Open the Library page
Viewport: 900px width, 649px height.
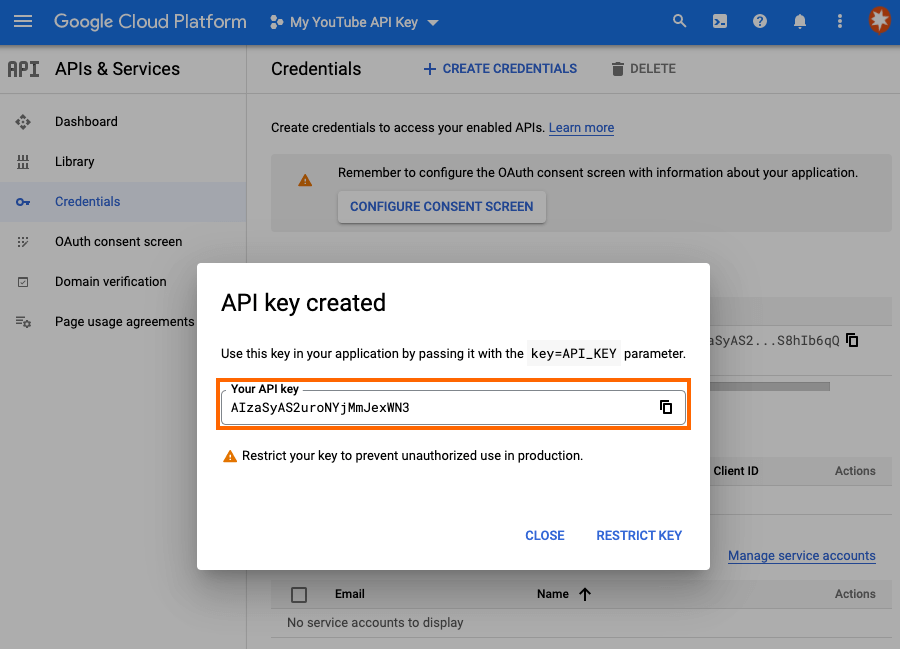coord(75,162)
